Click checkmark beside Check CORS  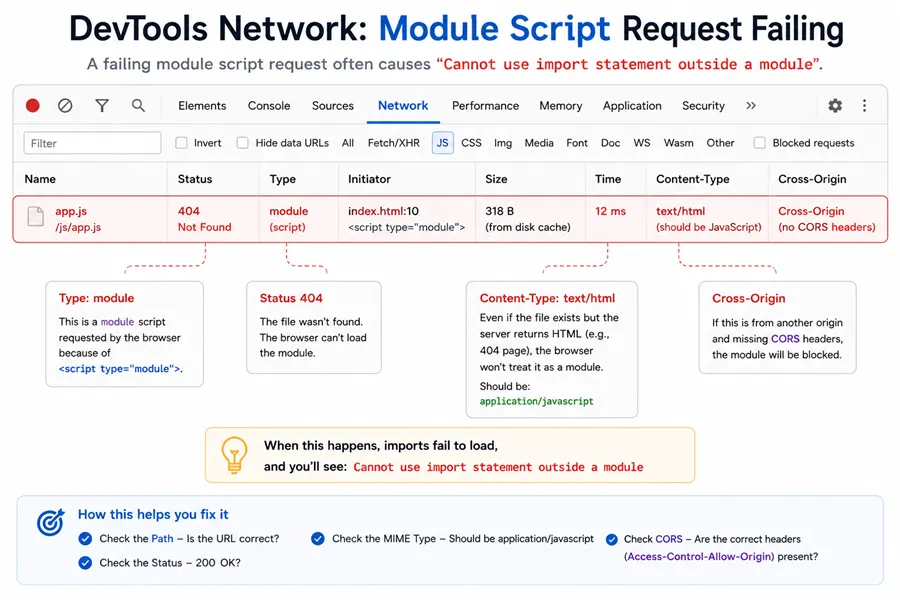coord(612,539)
